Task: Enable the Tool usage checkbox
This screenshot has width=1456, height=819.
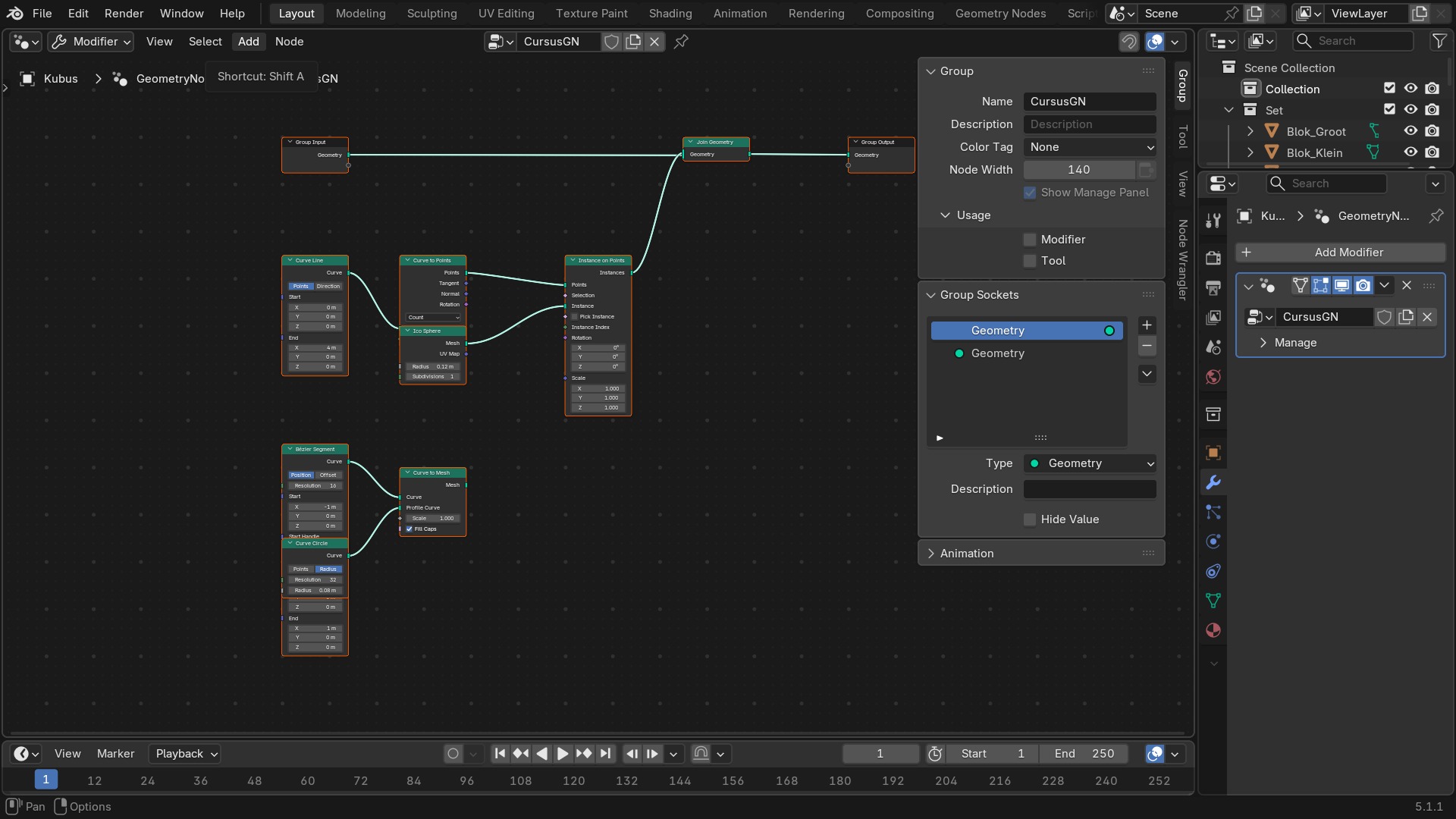Action: click(x=1030, y=261)
